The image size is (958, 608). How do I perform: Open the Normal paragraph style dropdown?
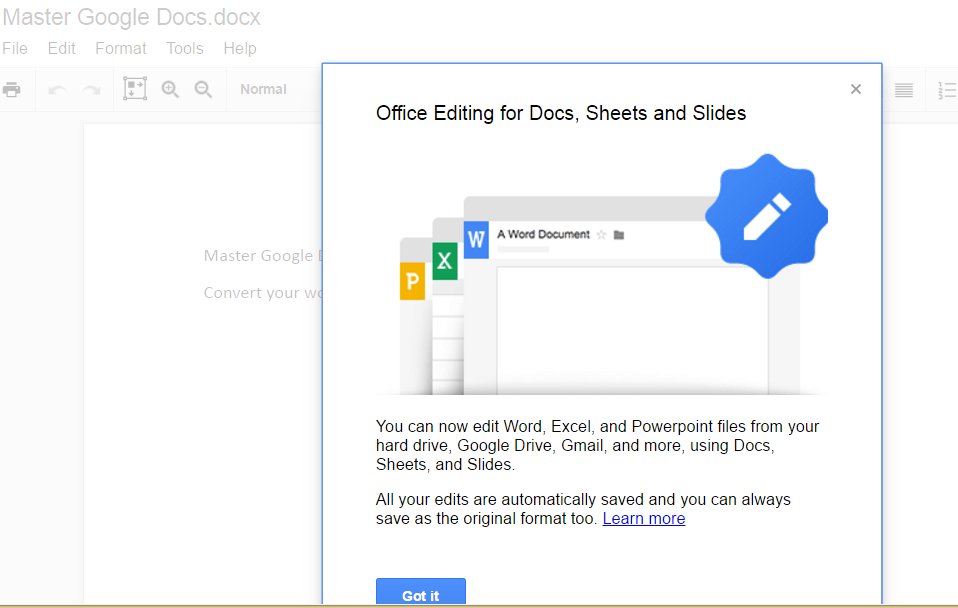point(263,89)
